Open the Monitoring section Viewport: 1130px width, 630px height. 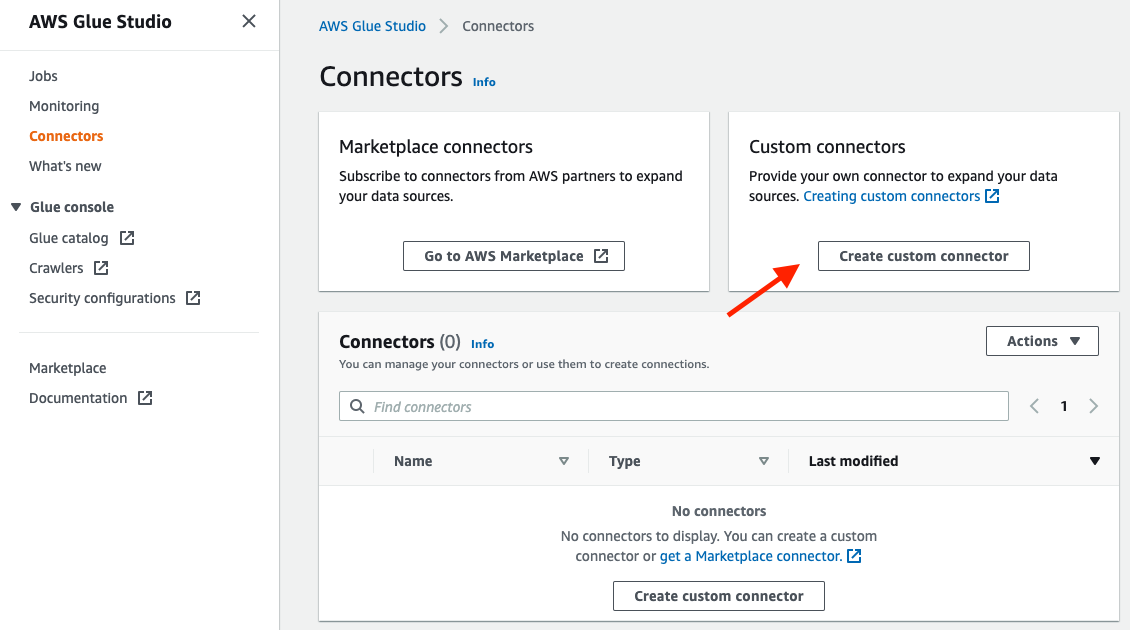pyautogui.click(x=63, y=105)
